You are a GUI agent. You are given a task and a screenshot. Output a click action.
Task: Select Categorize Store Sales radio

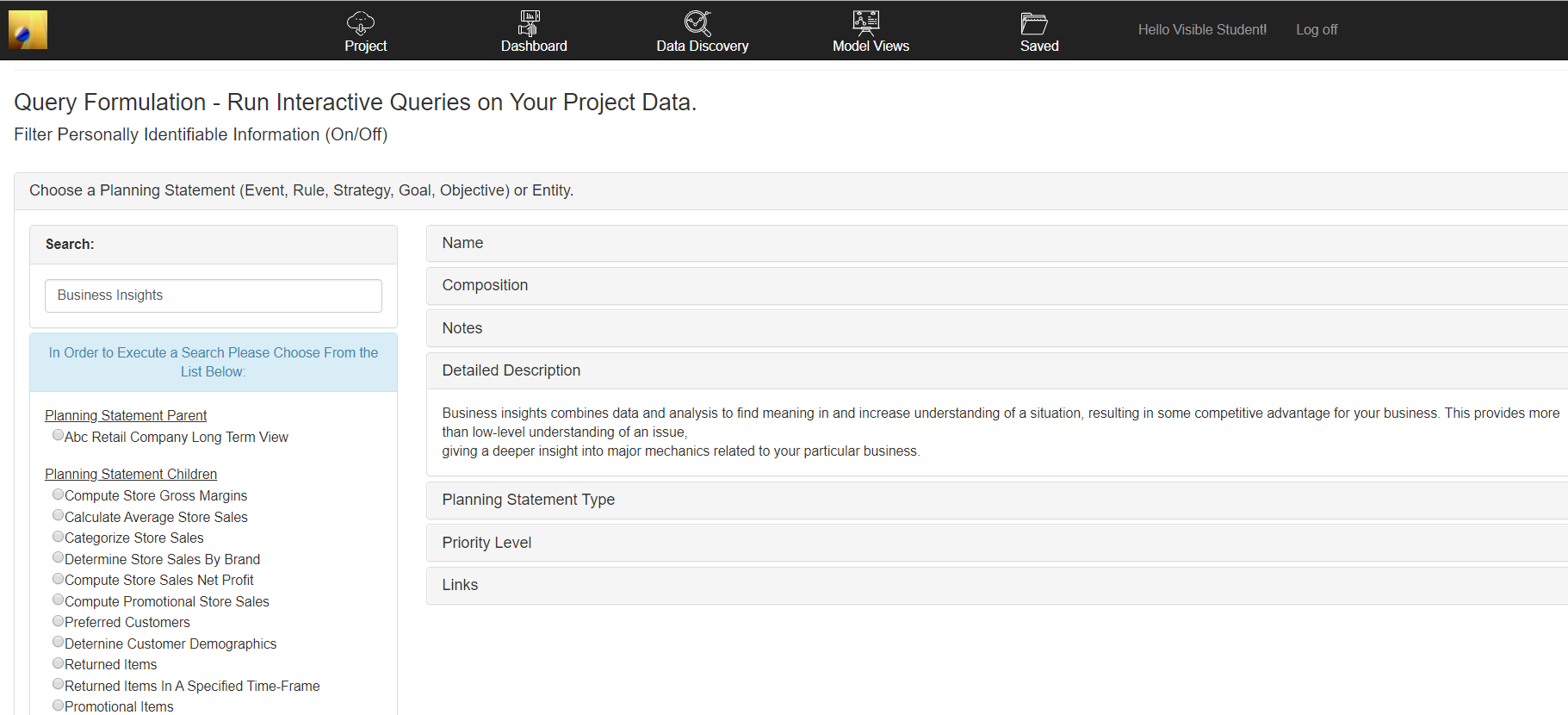[x=58, y=536]
